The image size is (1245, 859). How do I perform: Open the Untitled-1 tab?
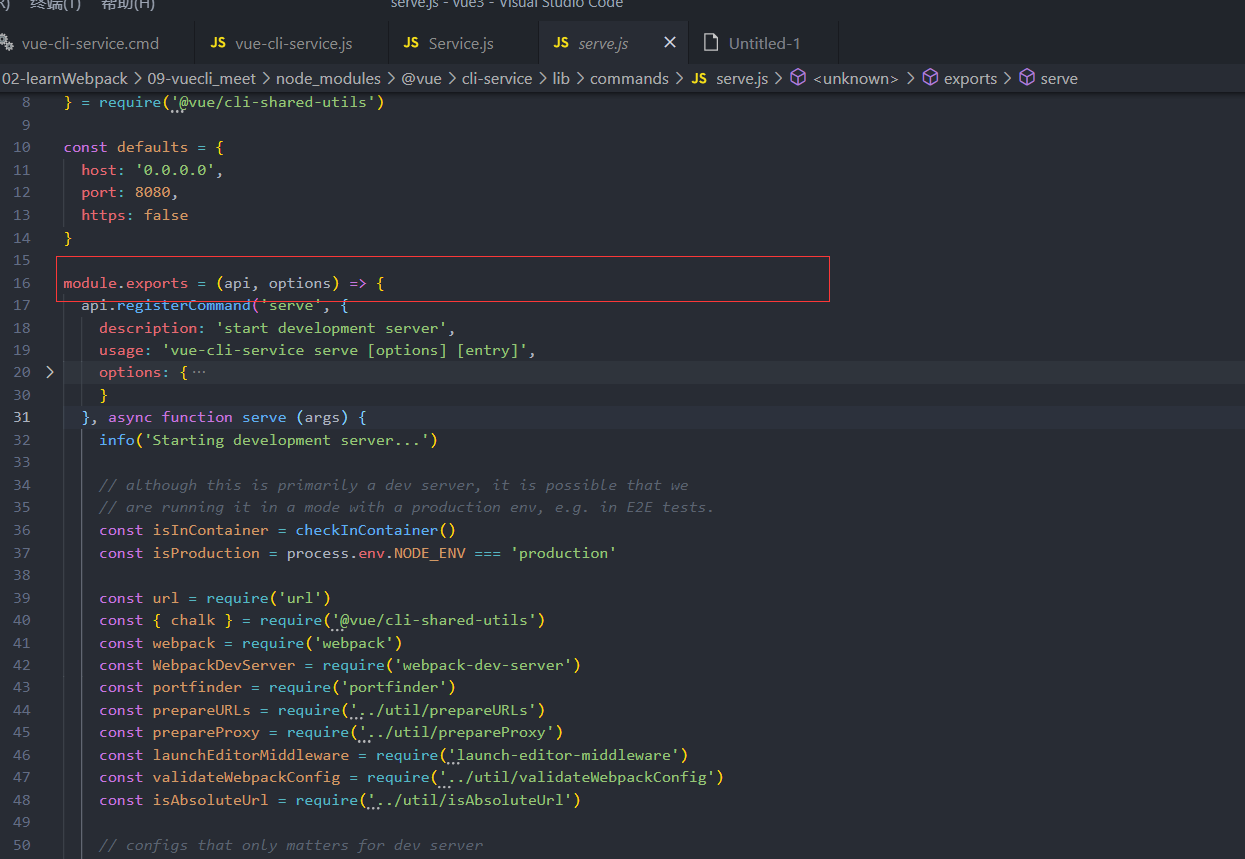pos(764,43)
